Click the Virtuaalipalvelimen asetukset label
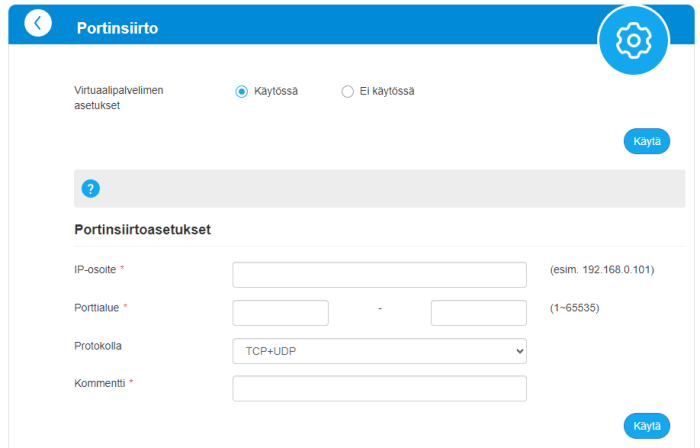700x448 pixels. 119,98
